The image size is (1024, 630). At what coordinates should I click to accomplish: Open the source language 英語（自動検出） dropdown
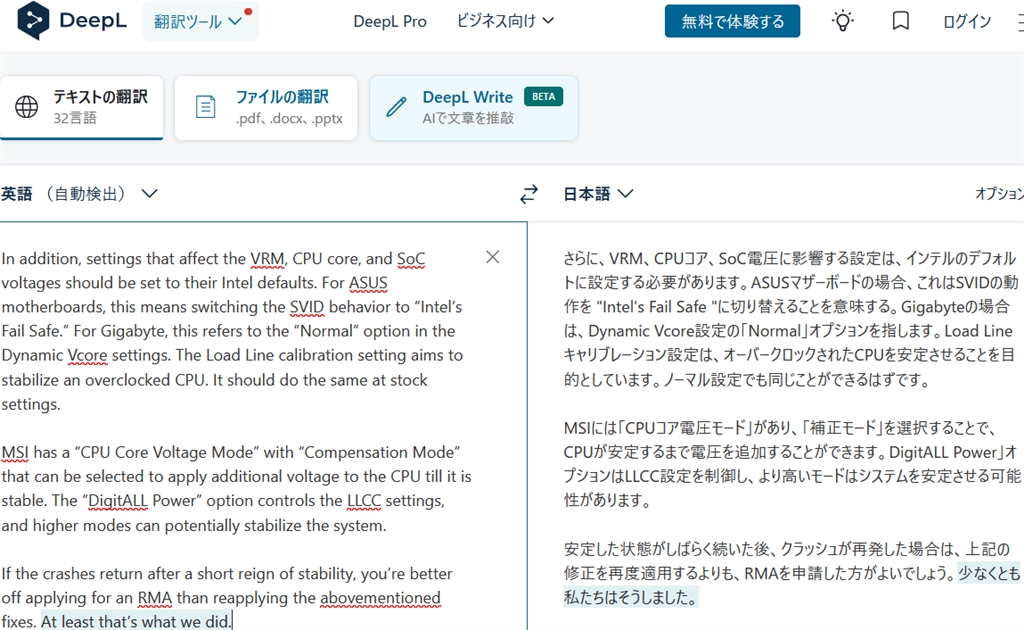pos(79,194)
